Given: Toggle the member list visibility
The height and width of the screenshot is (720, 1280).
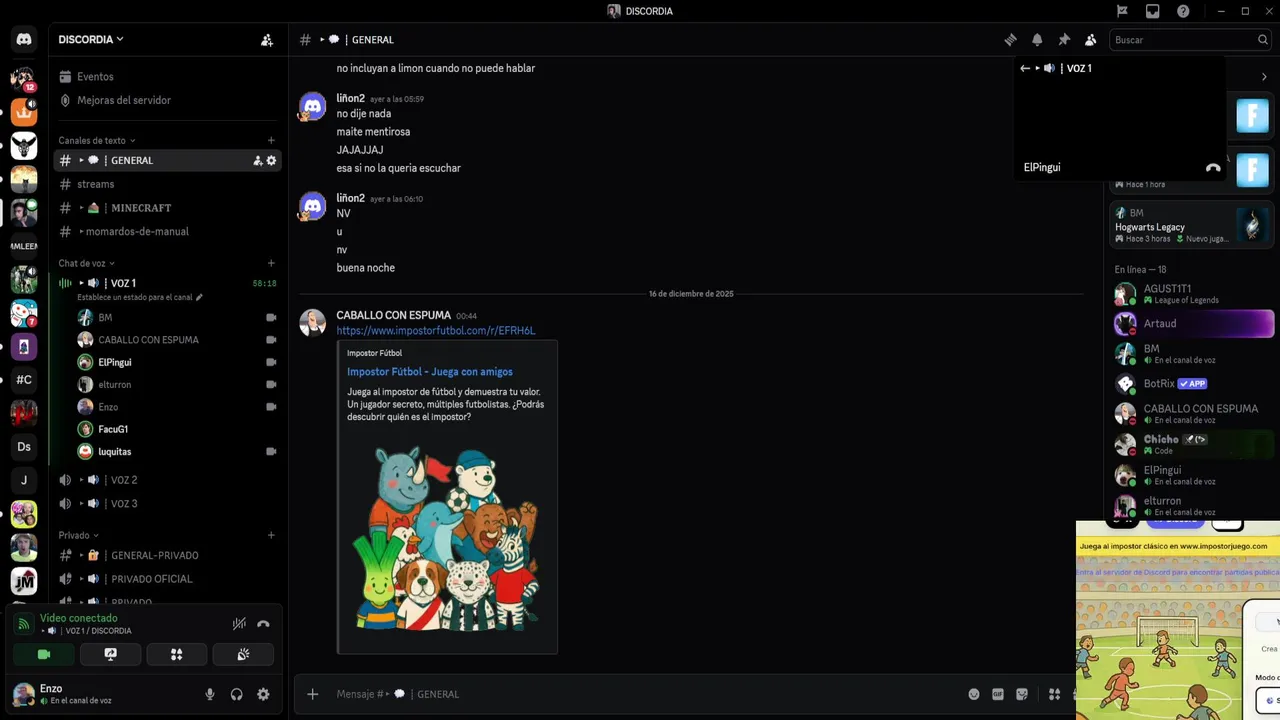Looking at the screenshot, I should click(x=1091, y=40).
